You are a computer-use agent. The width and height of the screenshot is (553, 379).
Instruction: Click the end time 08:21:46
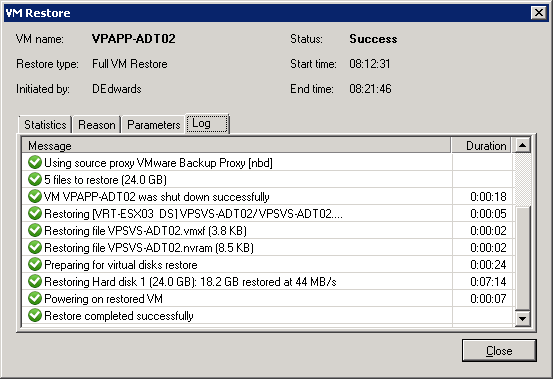click(x=370, y=89)
